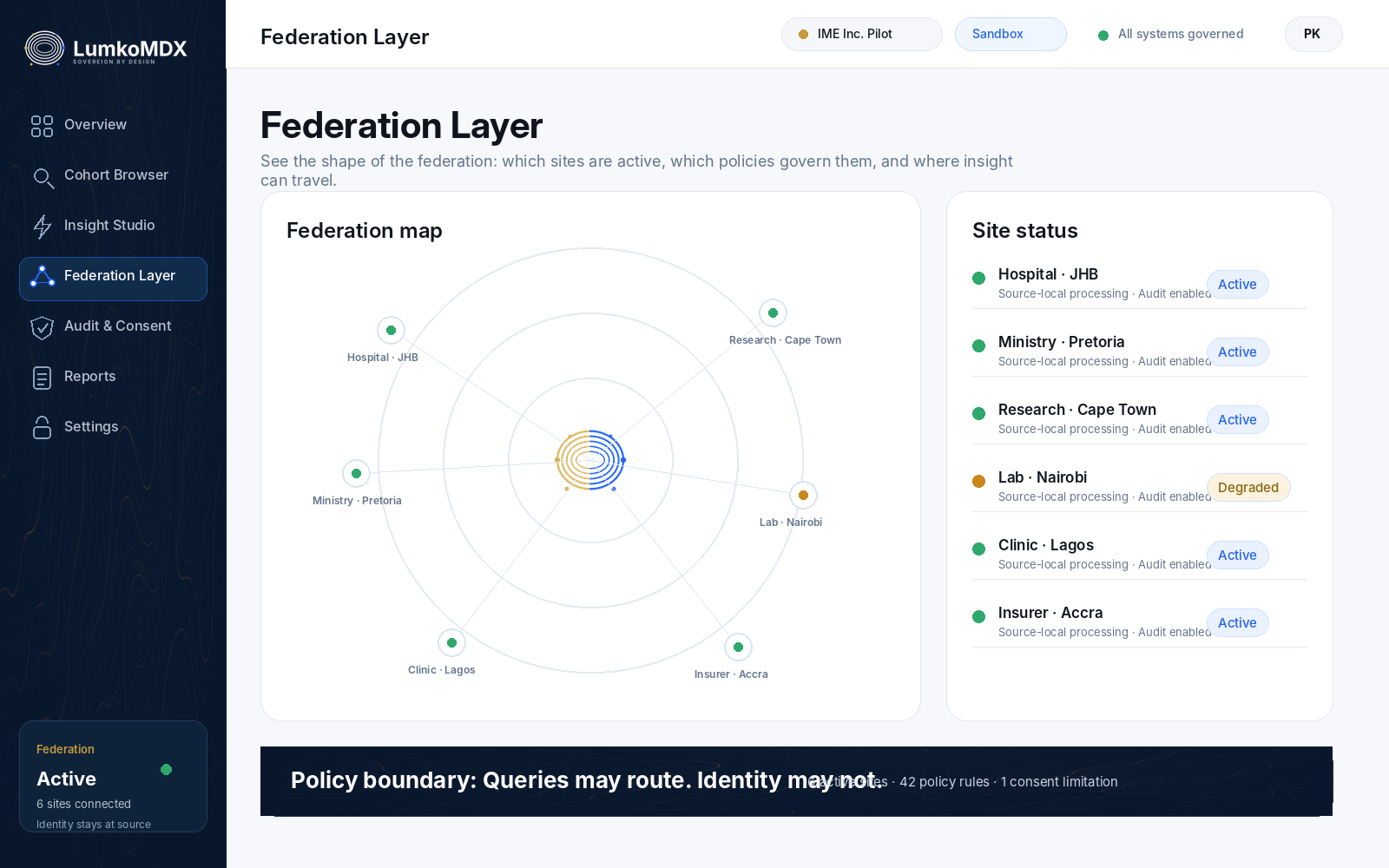Click the green status dot beside Hospital · JHB

point(978,278)
